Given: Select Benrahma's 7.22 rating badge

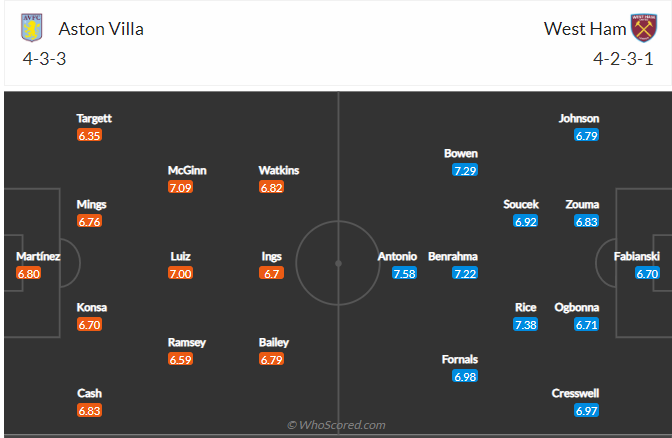Looking at the screenshot, I should 465,273.
